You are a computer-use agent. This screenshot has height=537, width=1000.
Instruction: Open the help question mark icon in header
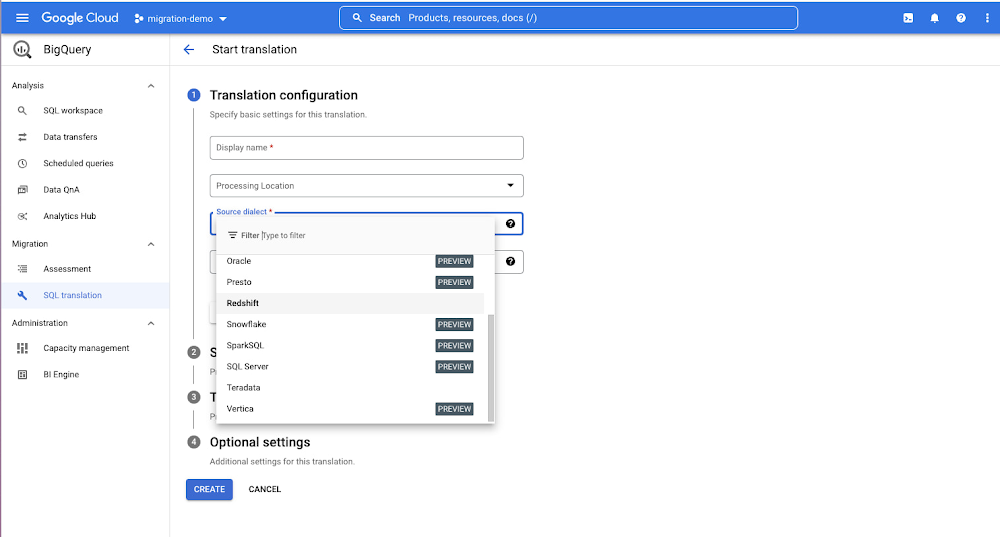pos(961,18)
